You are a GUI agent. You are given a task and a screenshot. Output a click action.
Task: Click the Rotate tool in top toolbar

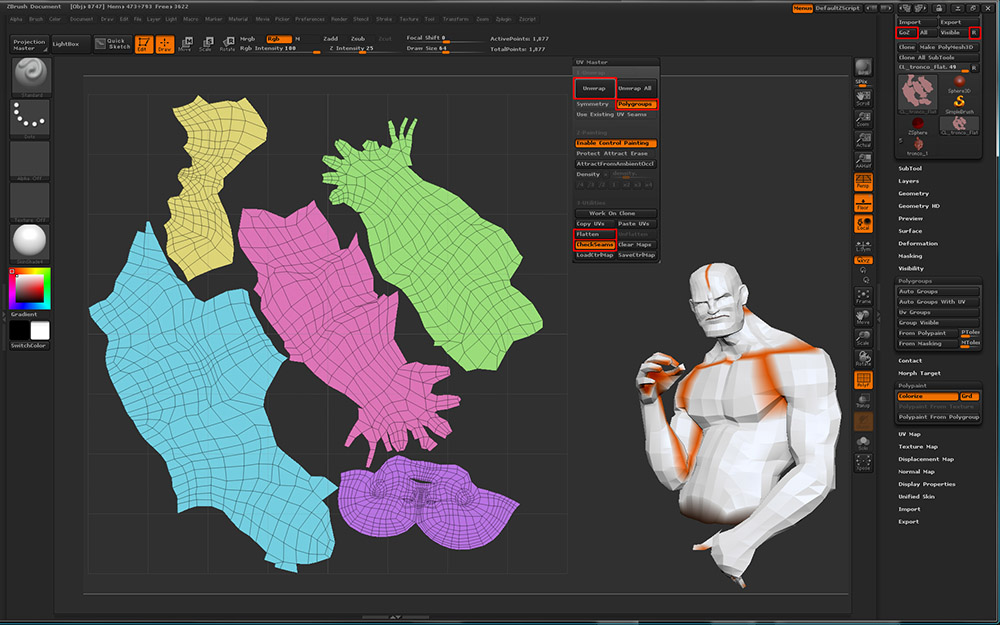[228, 44]
